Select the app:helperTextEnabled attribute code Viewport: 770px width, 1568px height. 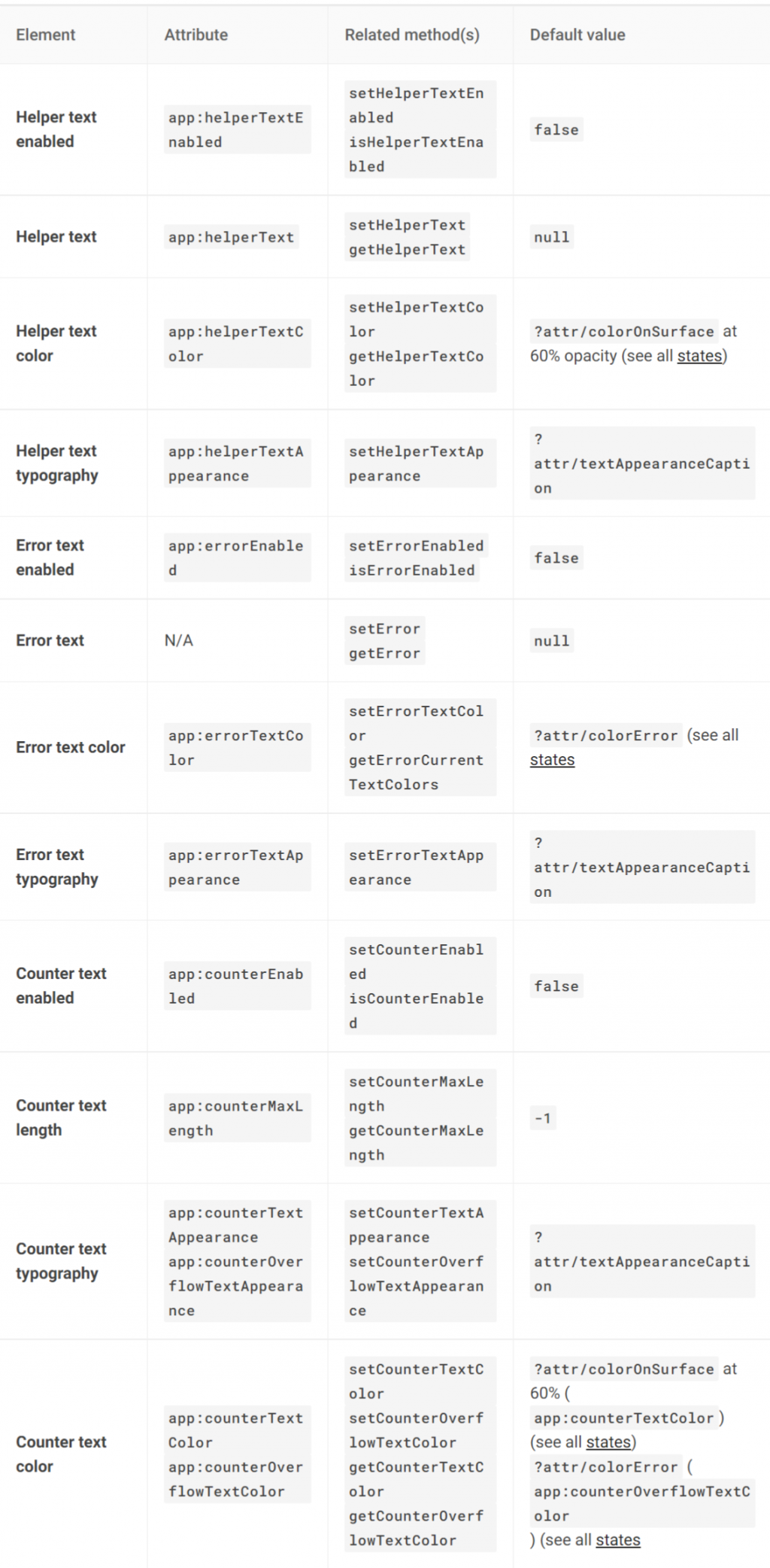237,129
